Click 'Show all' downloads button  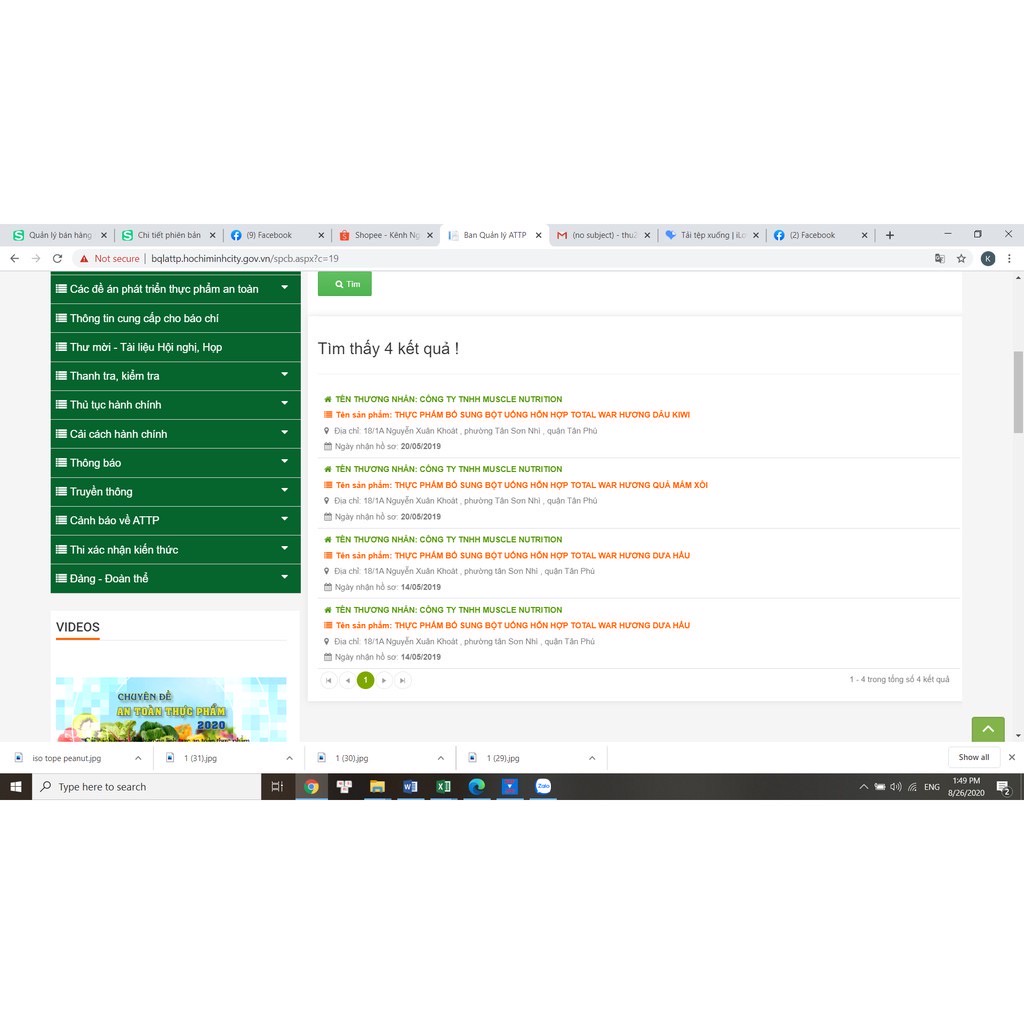click(x=974, y=758)
